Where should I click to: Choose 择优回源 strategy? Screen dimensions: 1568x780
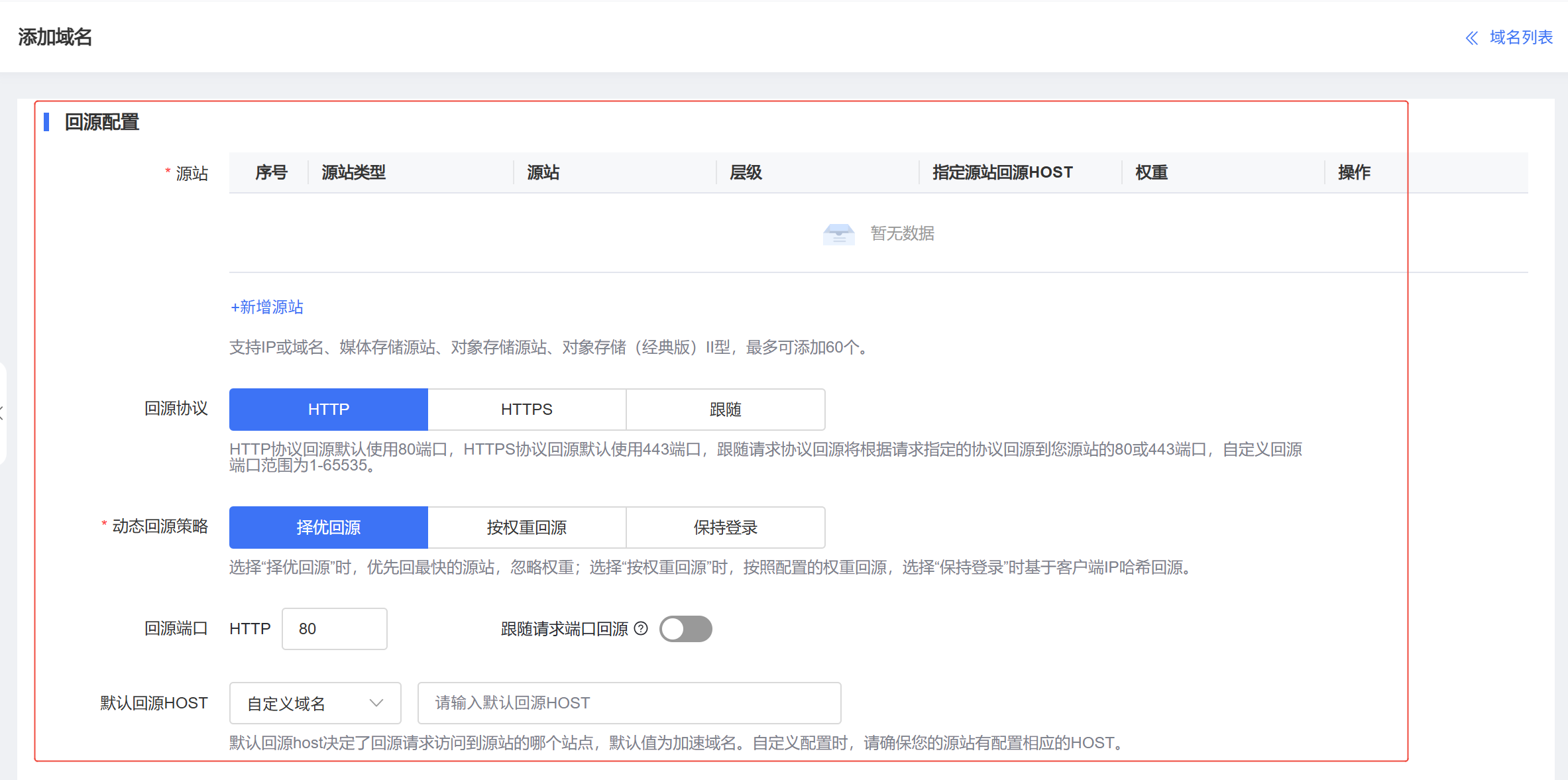[x=328, y=528]
